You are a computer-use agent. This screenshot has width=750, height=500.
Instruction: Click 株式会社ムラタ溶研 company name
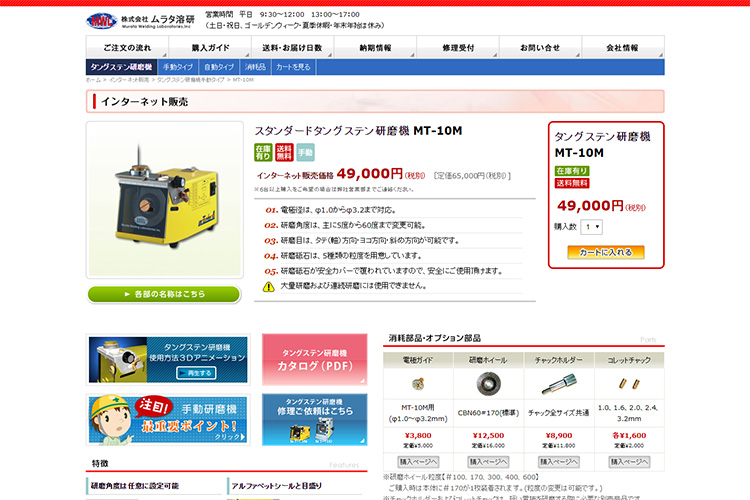coord(158,19)
